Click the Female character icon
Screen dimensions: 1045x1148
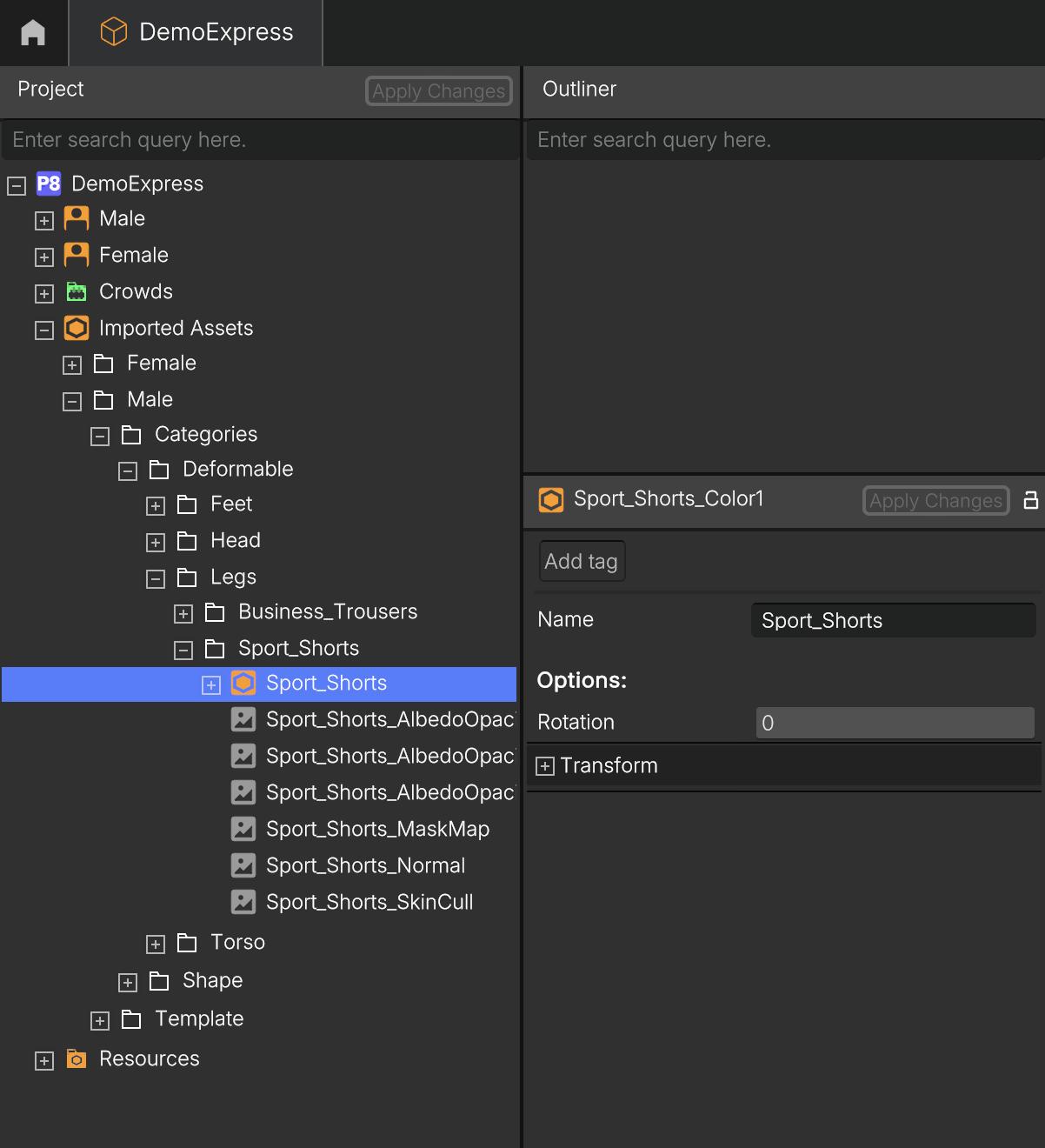(77, 255)
